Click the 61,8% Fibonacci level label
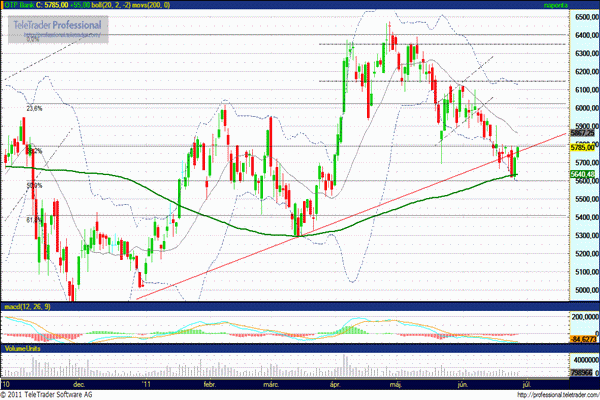Viewport: 600px width, 400px height. pyautogui.click(x=35, y=219)
